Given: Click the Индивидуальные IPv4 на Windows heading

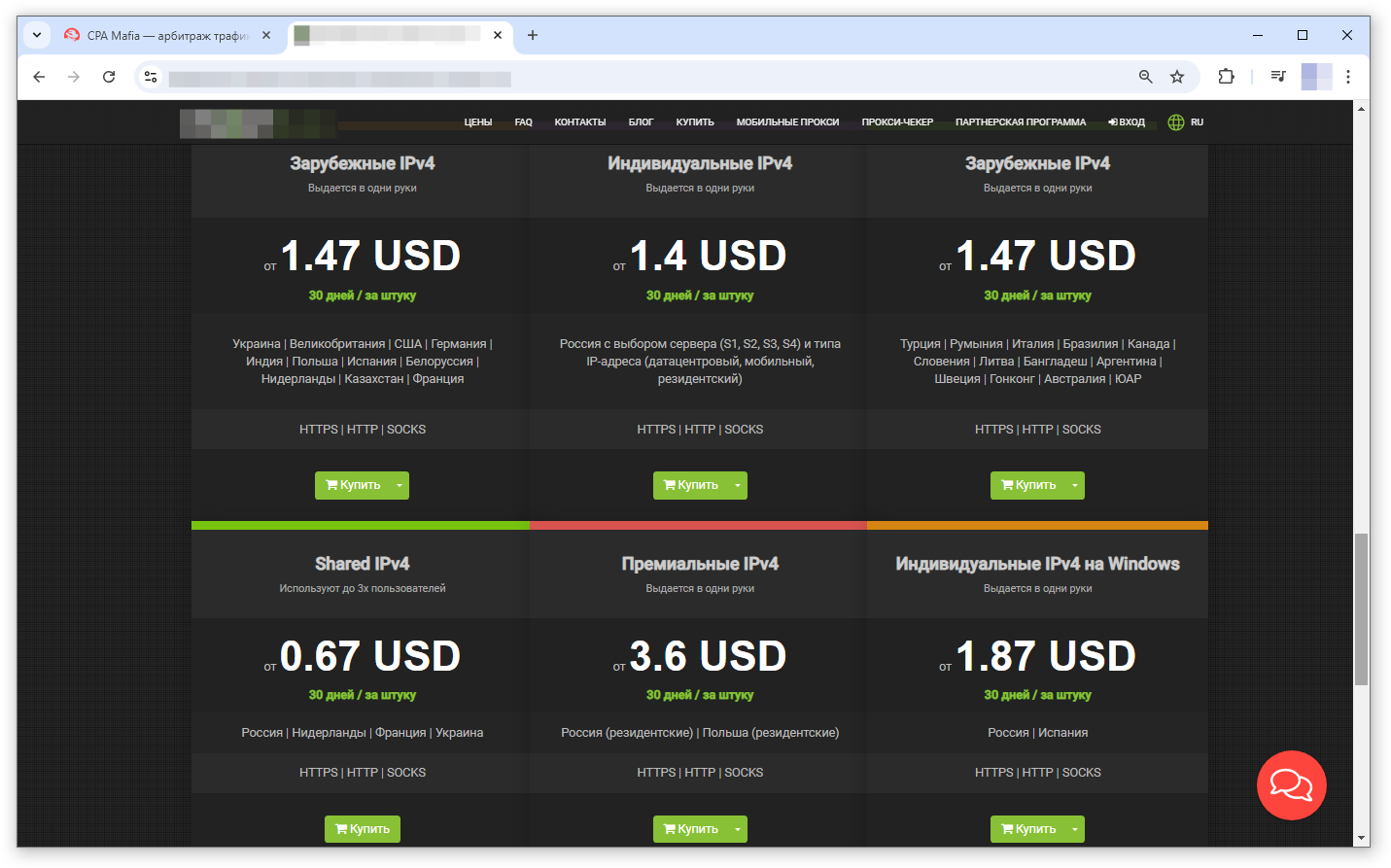Looking at the screenshot, I should click(x=1037, y=564).
